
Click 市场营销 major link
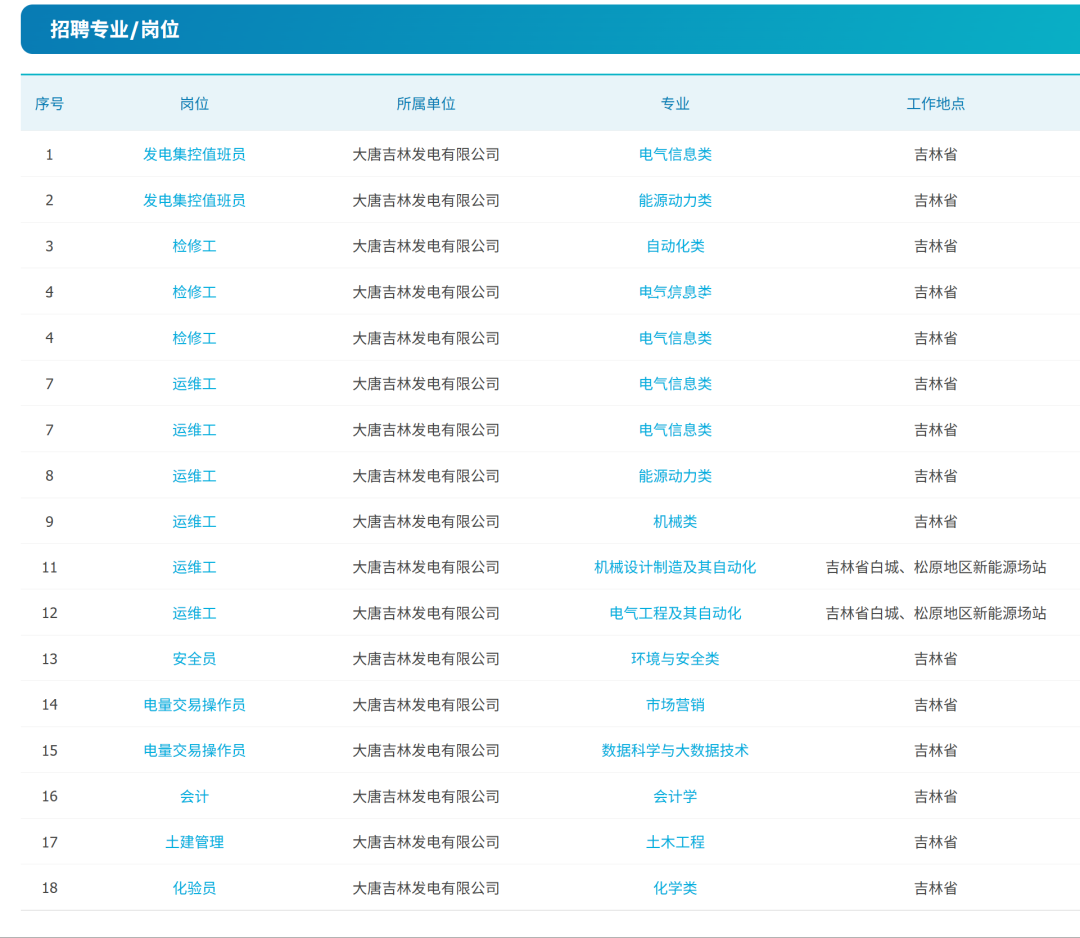675,705
